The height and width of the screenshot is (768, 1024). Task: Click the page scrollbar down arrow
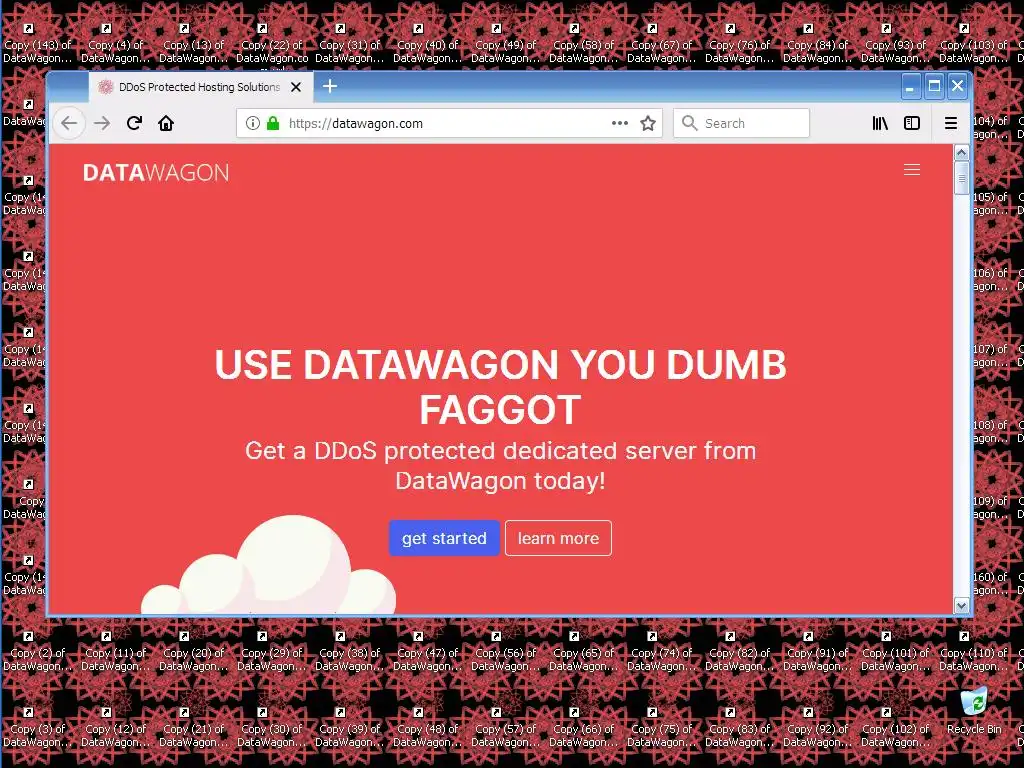pos(961,605)
